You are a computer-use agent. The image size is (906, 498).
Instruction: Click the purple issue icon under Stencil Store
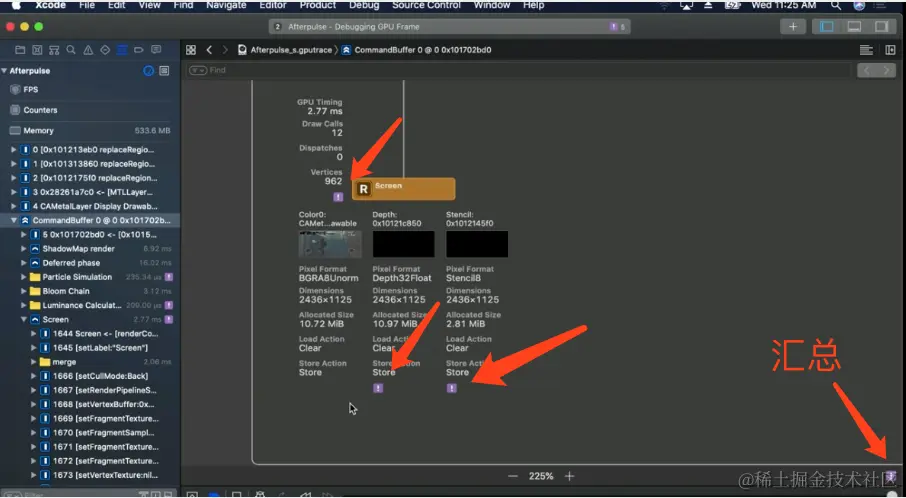tap(452, 388)
